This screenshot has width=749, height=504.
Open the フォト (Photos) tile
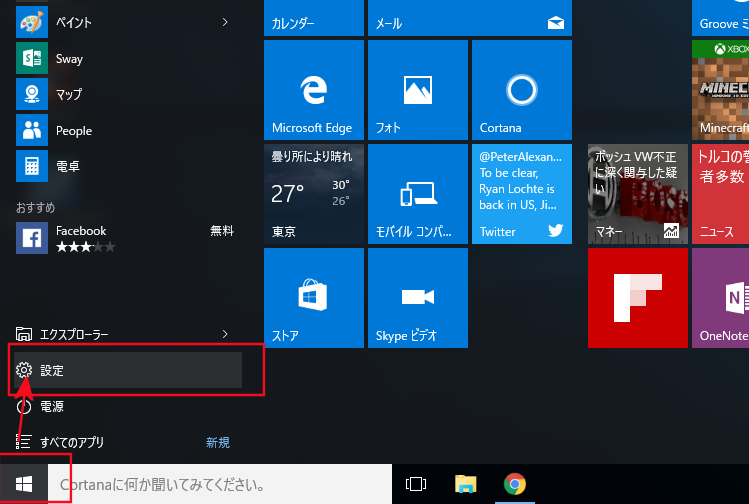[x=418, y=90]
